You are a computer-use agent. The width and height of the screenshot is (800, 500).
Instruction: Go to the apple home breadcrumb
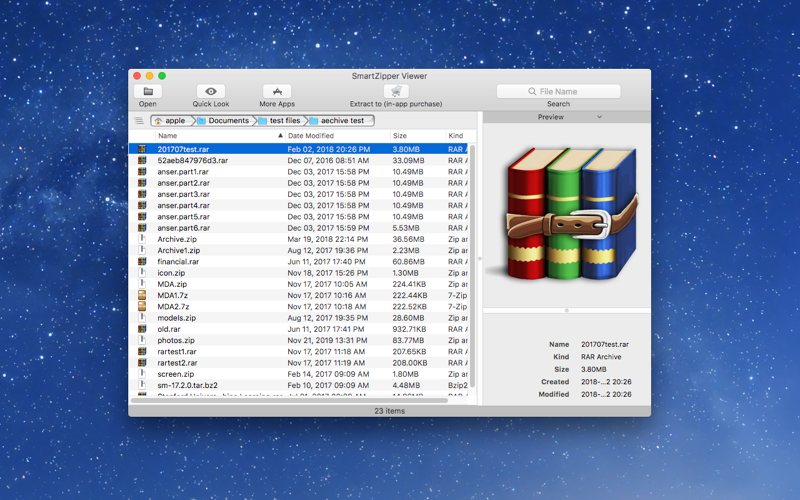coord(170,121)
